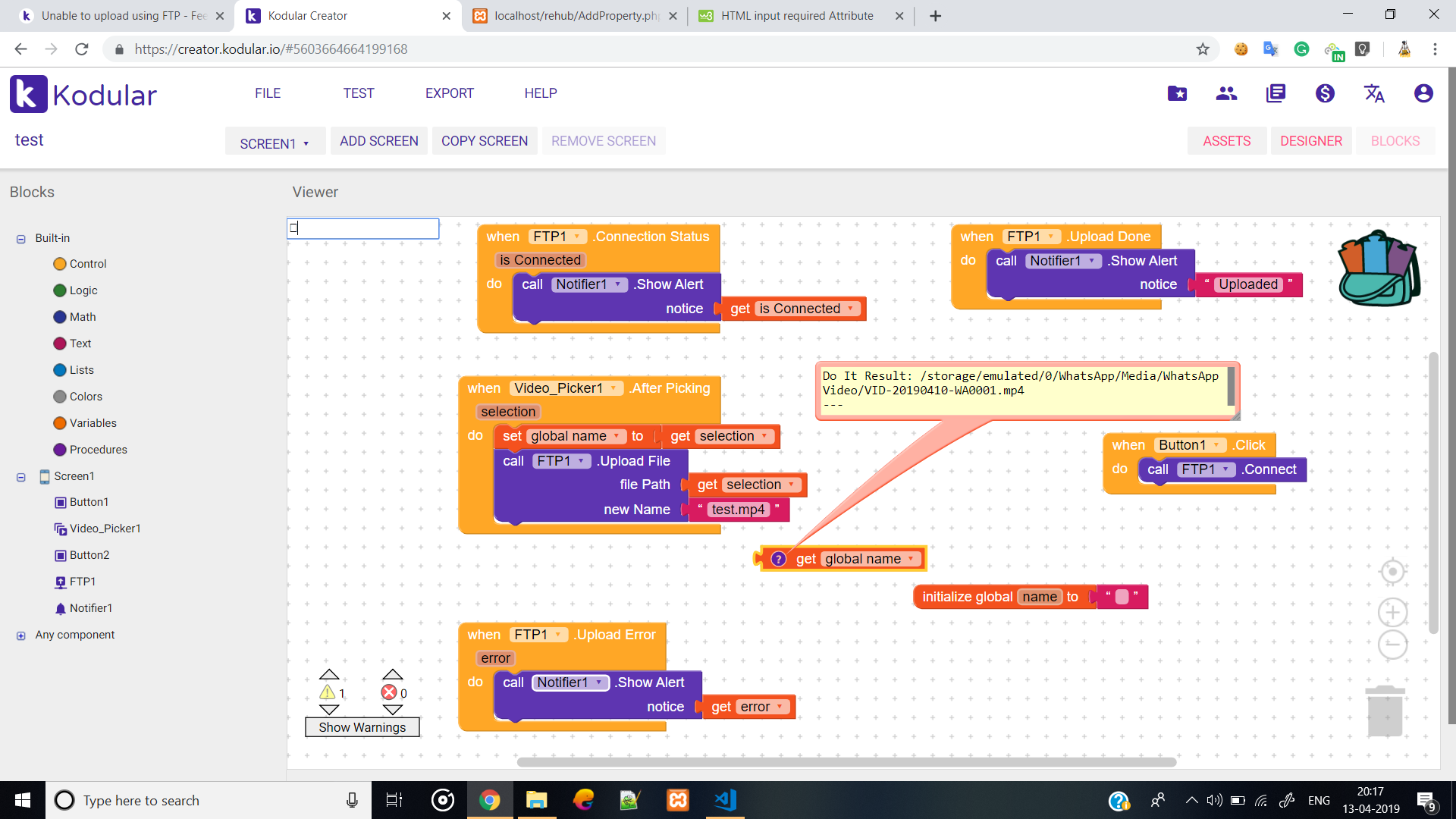The height and width of the screenshot is (819, 1456).
Task: Go to next error with down arrow
Action: (392, 711)
